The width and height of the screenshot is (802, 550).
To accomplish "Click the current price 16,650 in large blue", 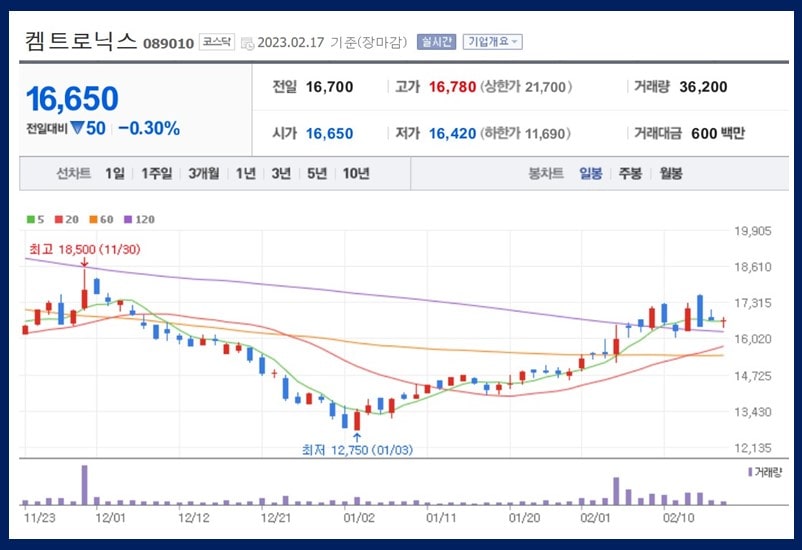I will point(72,99).
